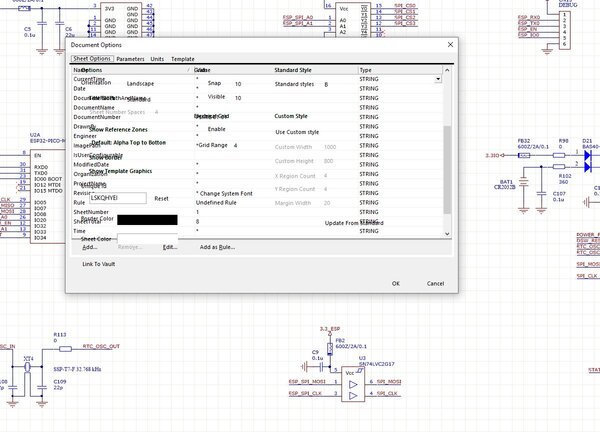Select ferrite bead FB2 in schematic

330,349
